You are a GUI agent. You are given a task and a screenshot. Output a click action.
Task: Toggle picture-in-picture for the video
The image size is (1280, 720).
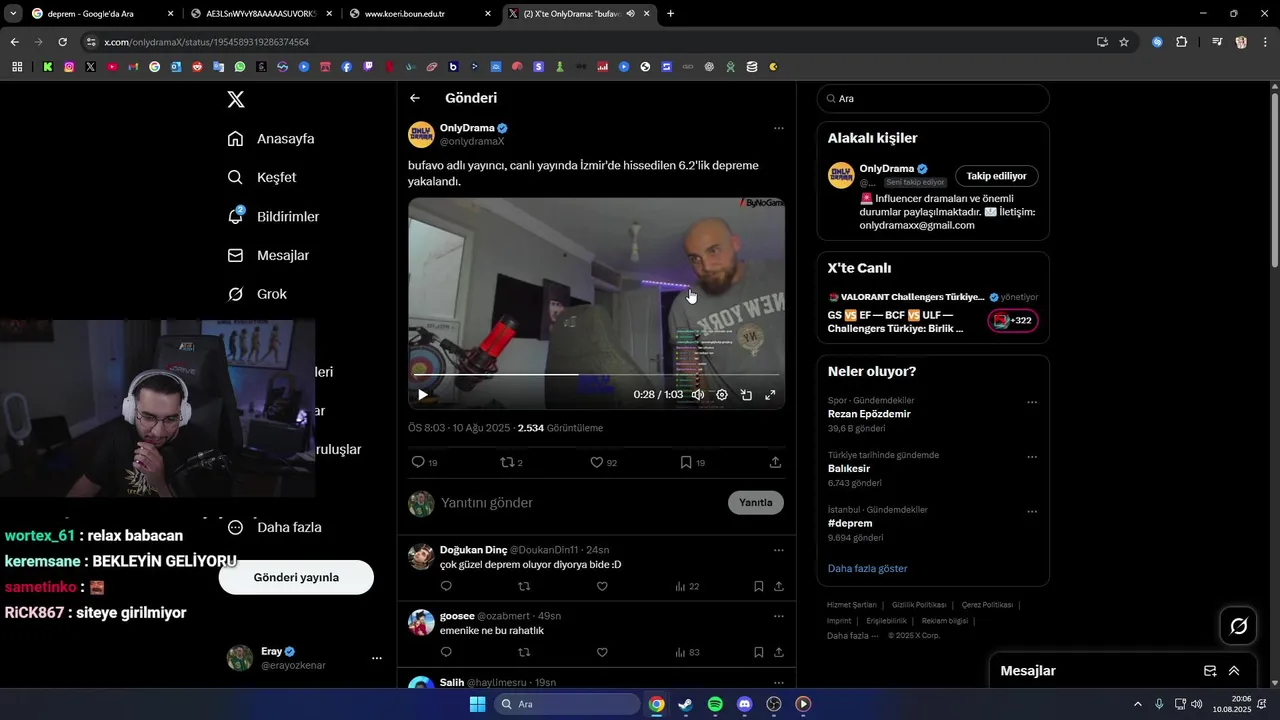pyautogui.click(x=746, y=395)
